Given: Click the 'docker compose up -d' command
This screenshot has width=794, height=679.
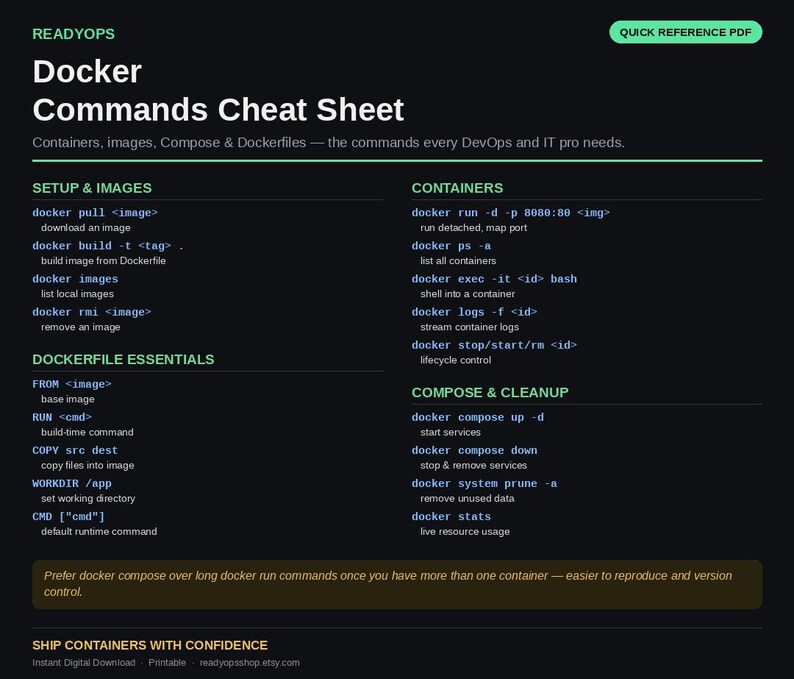Looking at the screenshot, I should point(478,417).
